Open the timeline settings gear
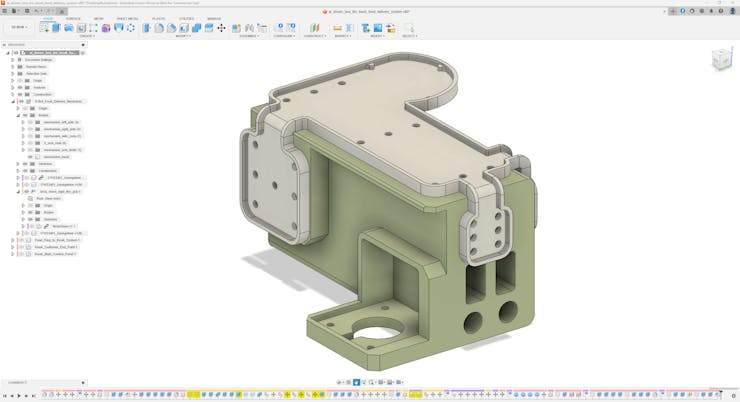 coord(733,395)
